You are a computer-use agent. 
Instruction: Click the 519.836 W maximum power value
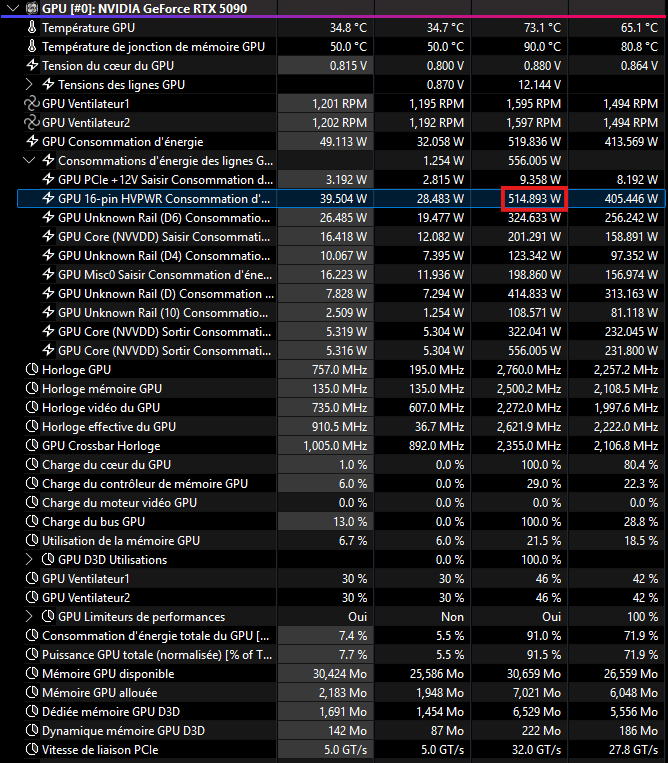[x=534, y=142]
